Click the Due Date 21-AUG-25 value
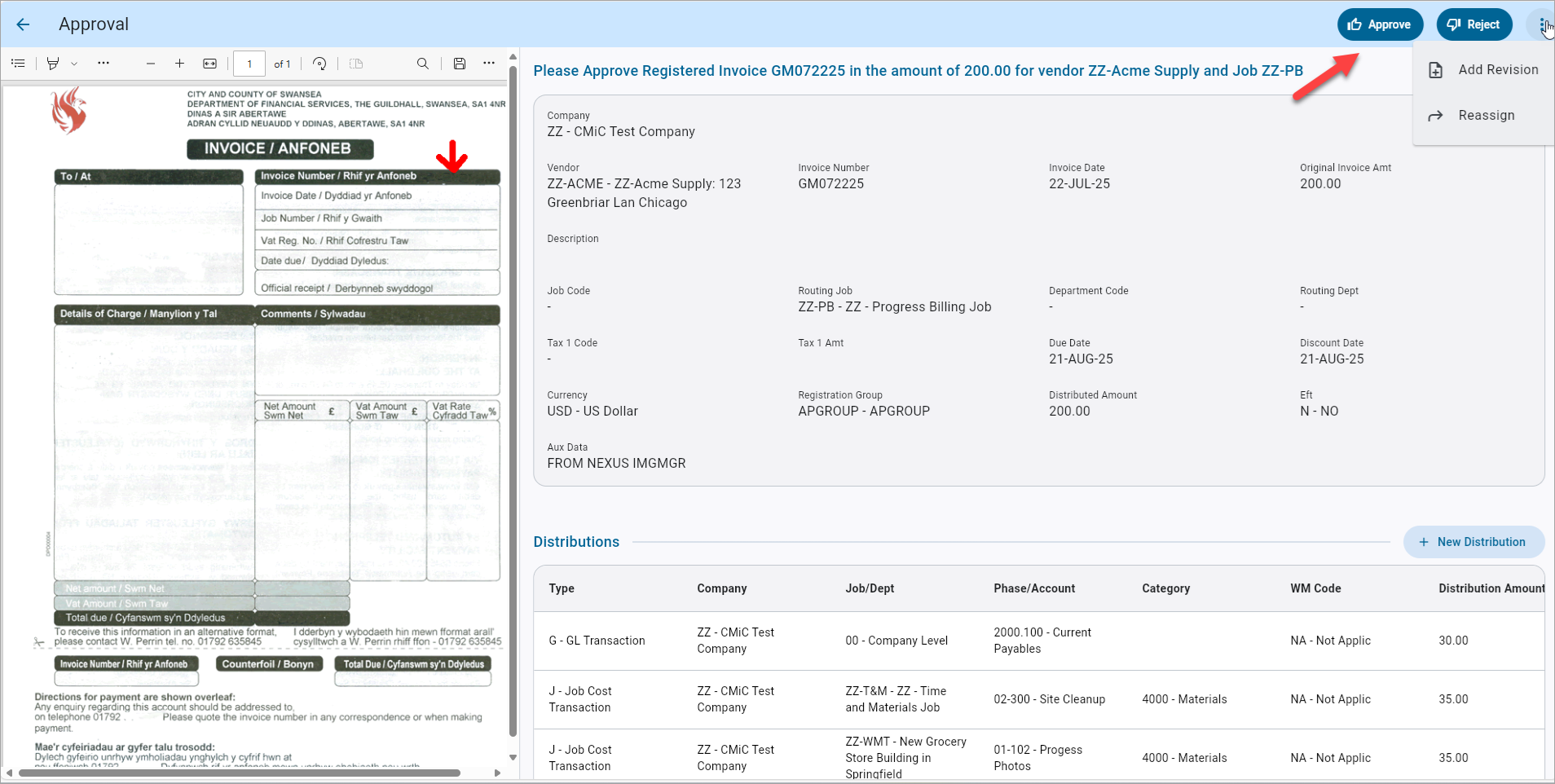 (1081, 359)
